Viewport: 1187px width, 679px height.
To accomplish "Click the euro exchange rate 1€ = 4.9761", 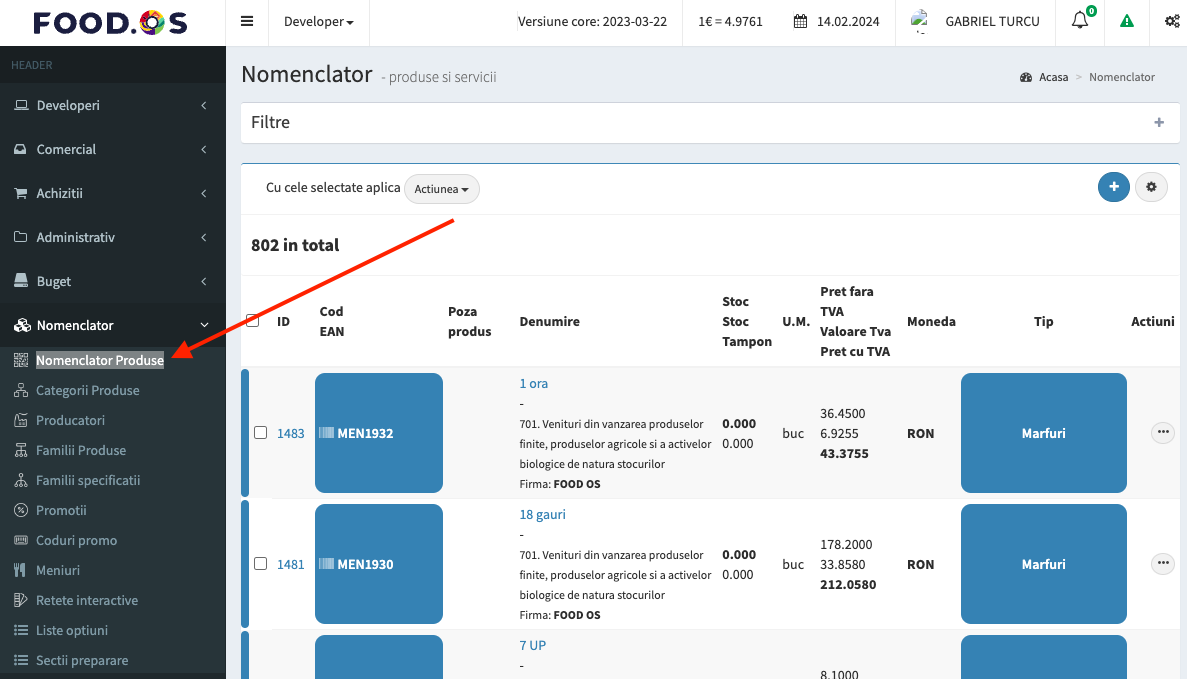I will [x=730, y=21].
